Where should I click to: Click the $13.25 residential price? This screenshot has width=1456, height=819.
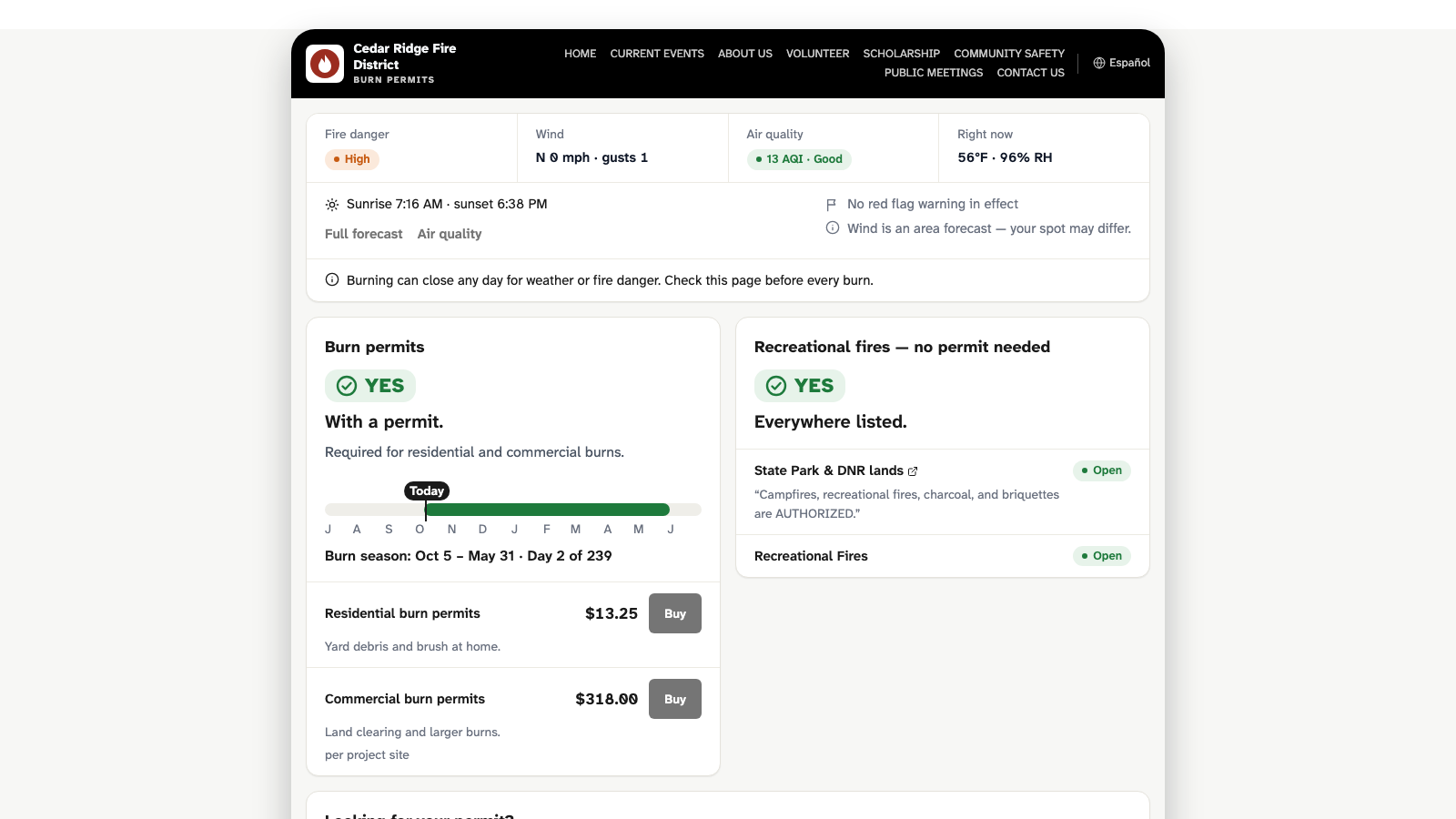612,613
